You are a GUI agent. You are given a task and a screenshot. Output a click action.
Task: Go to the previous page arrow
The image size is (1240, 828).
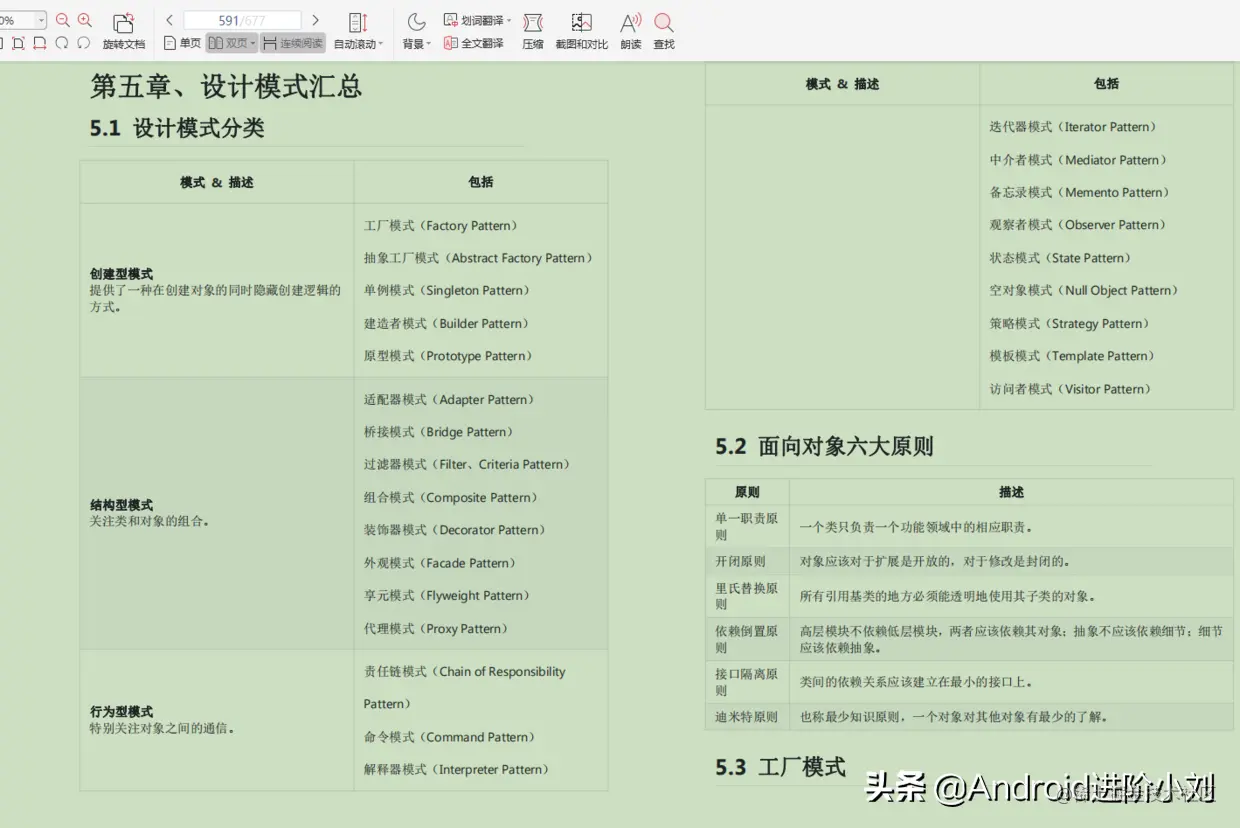169,20
